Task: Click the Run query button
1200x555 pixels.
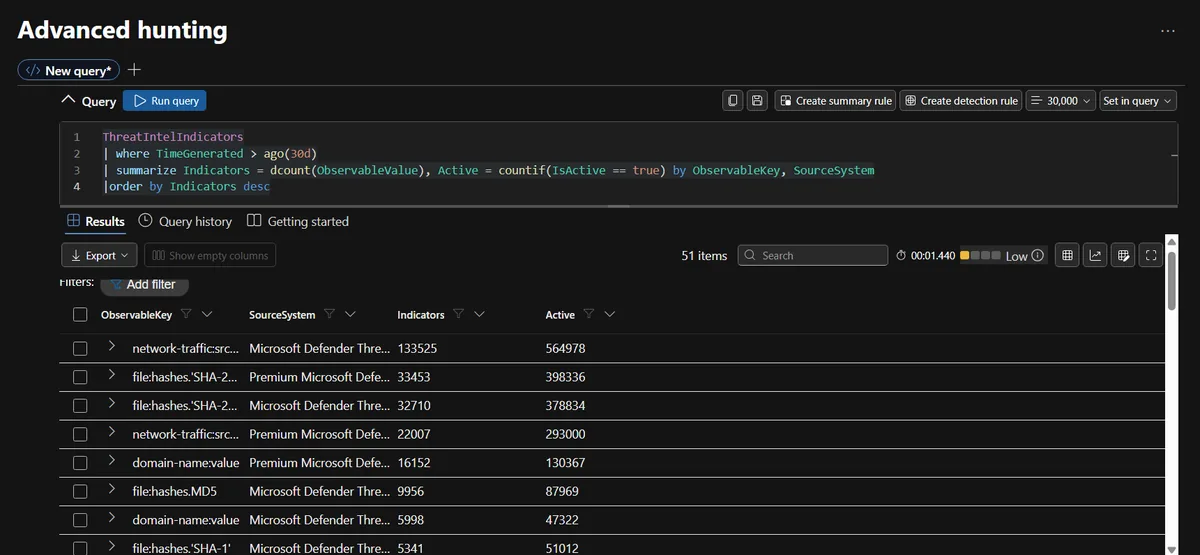Action: [x=165, y=101]
